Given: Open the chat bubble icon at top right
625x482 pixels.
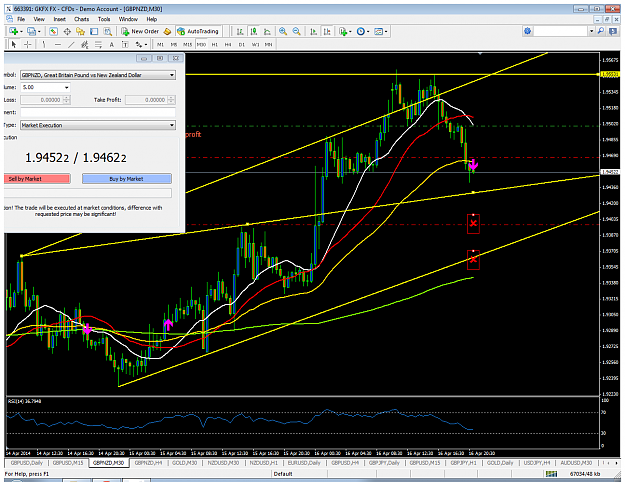Looking at the screenshot, I should (613, 31).
